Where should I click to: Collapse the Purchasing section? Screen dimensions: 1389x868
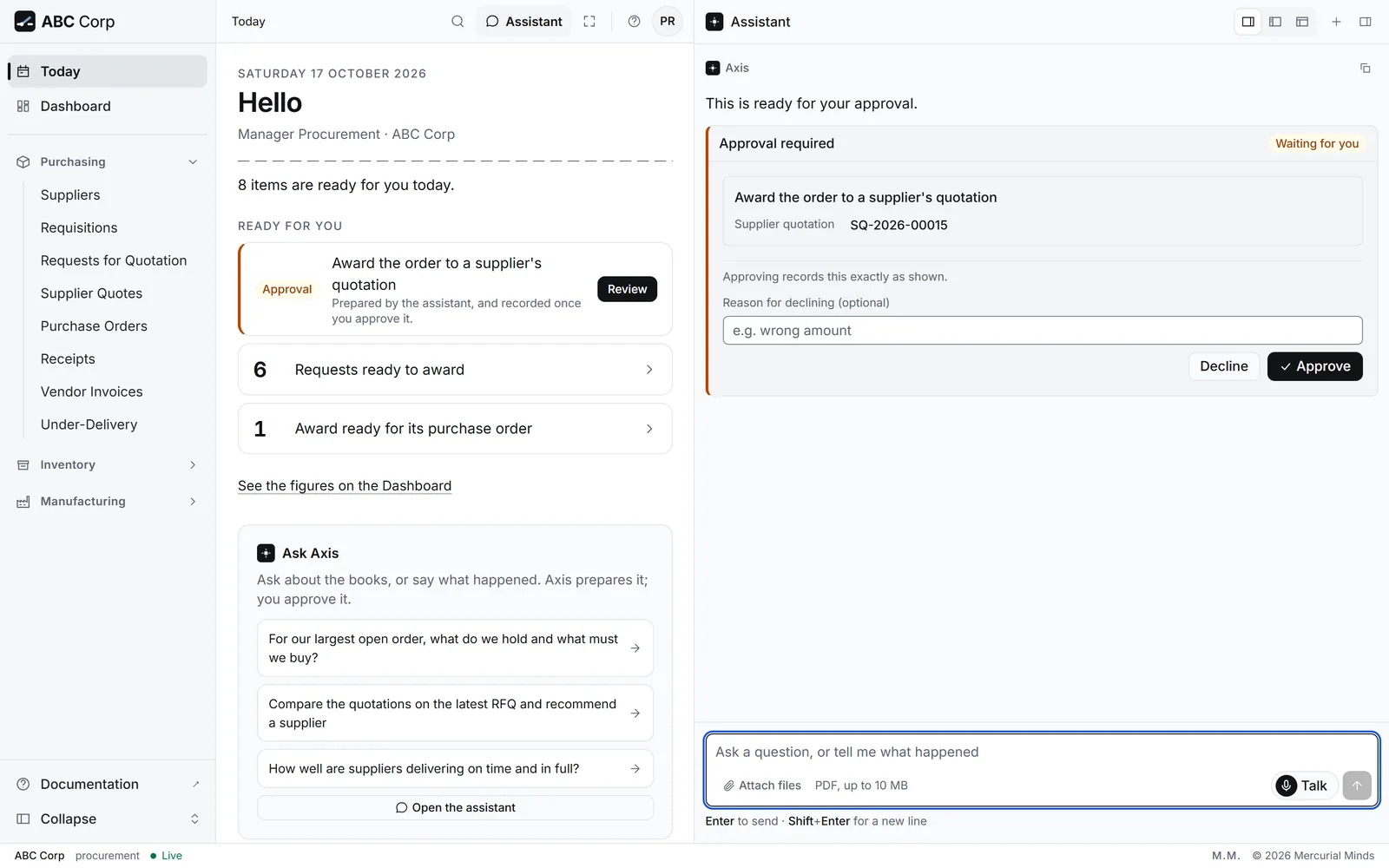point(108,162)
